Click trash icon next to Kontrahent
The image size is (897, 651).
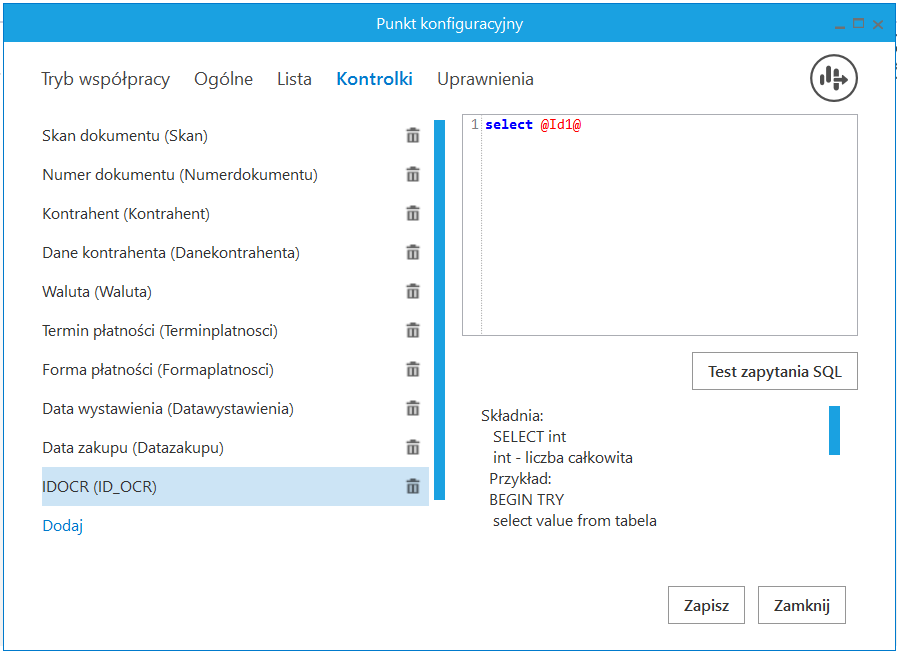tap(412, 214)
